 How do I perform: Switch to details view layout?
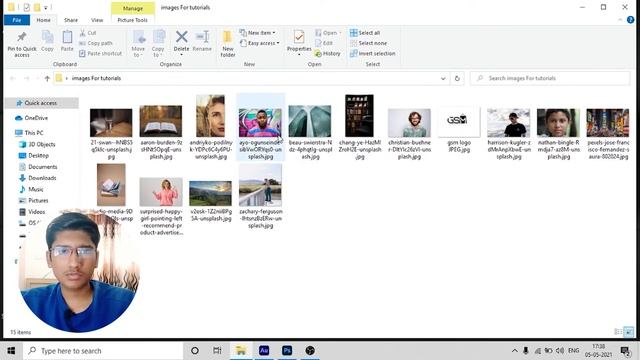pyautogui.click(x=618, y=332)
